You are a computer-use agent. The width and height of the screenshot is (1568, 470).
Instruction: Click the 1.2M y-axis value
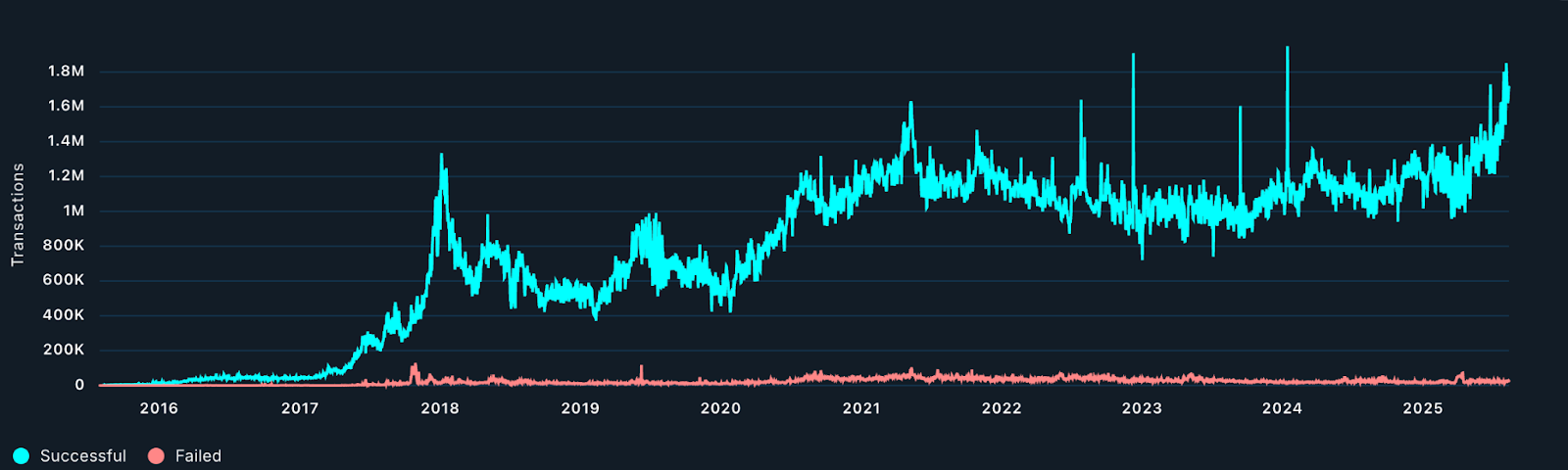(x=67, y=176)
